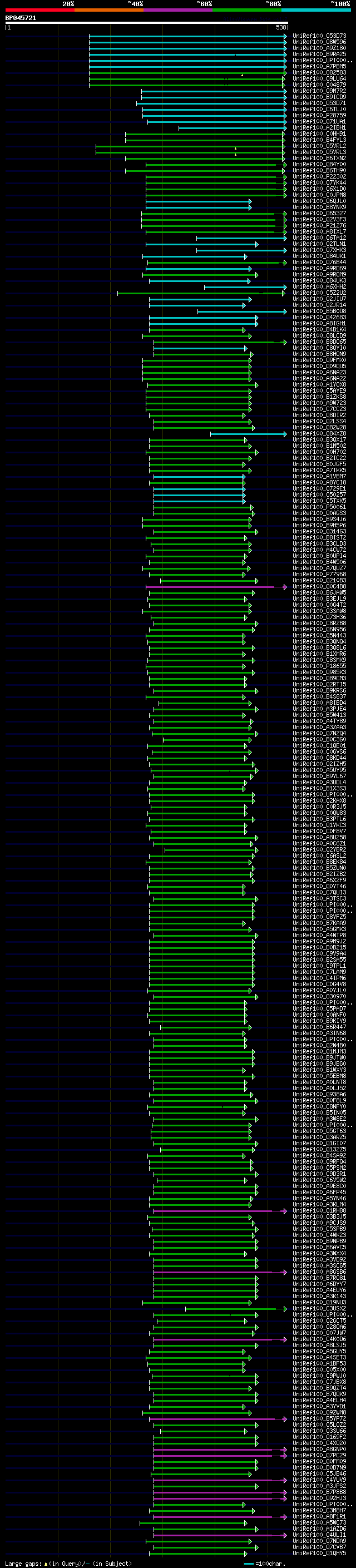Click the cyan ~100% identity legend bar

click(x=317, y=10)
